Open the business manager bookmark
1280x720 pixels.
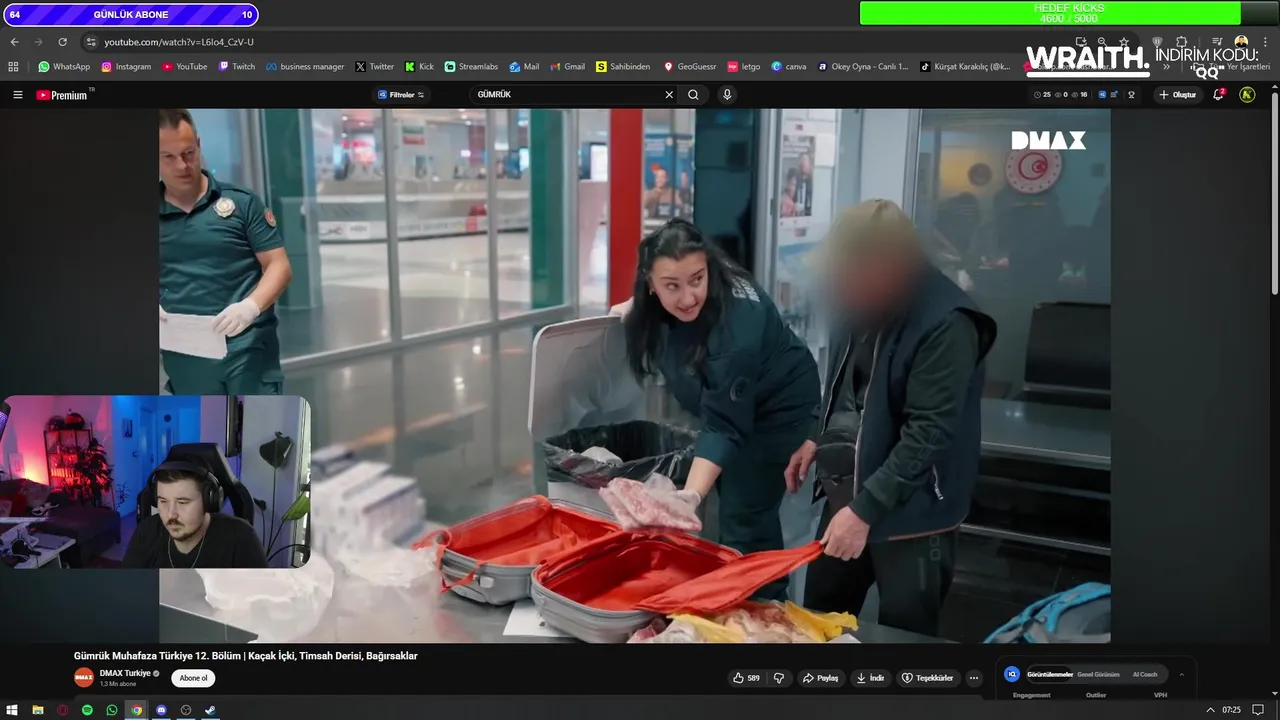point(305,67)
